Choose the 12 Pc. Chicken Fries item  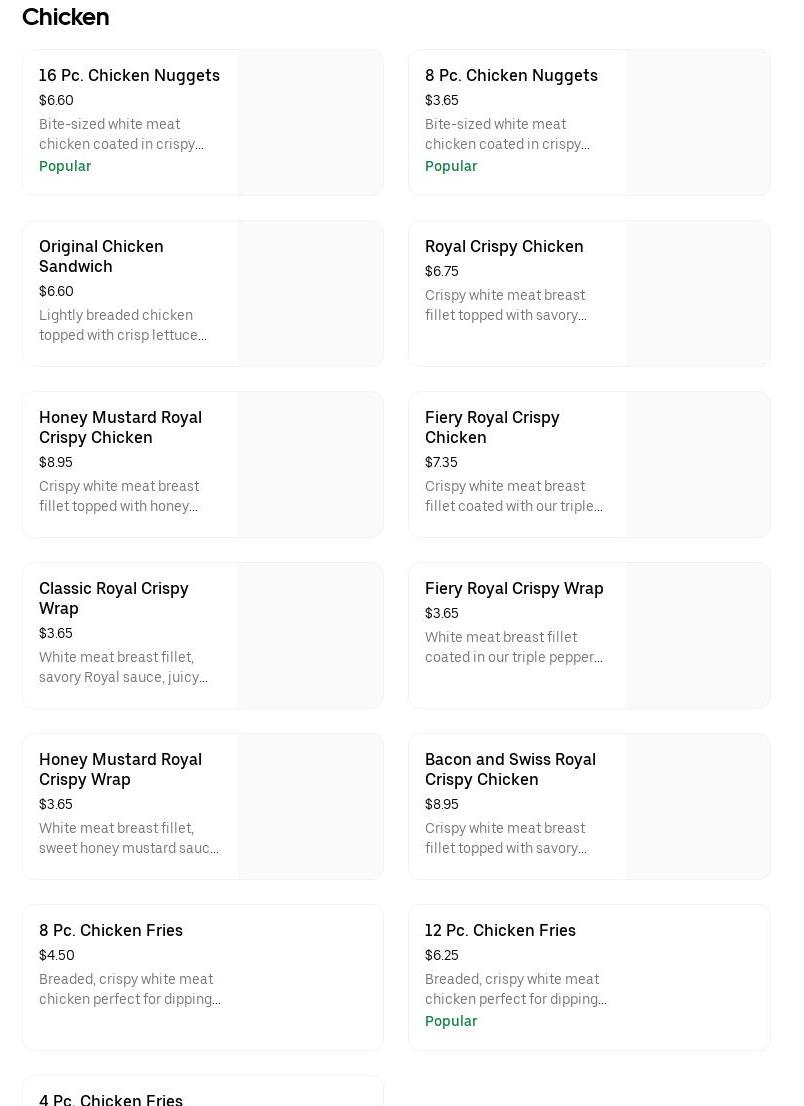[590, 978]
